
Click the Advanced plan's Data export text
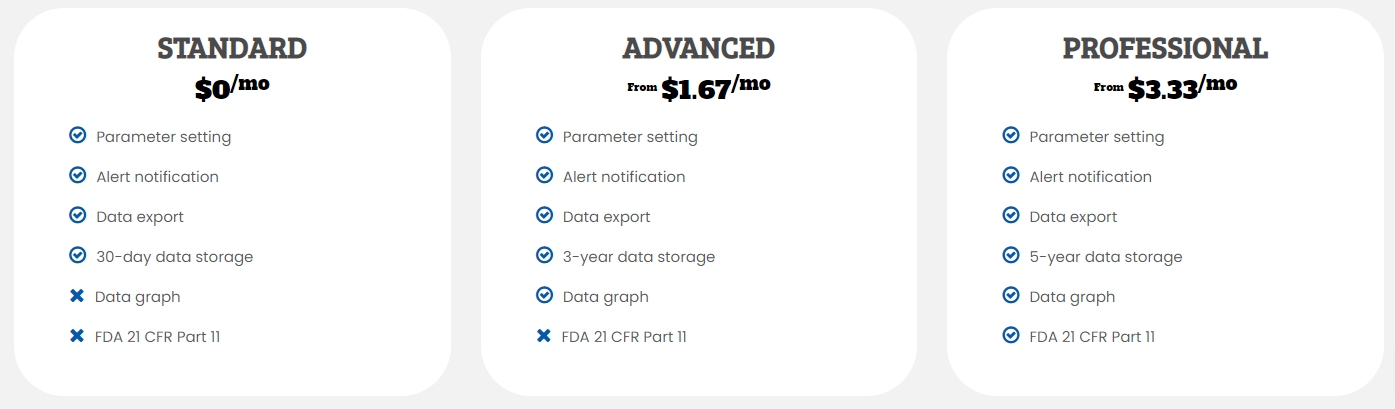606,217
